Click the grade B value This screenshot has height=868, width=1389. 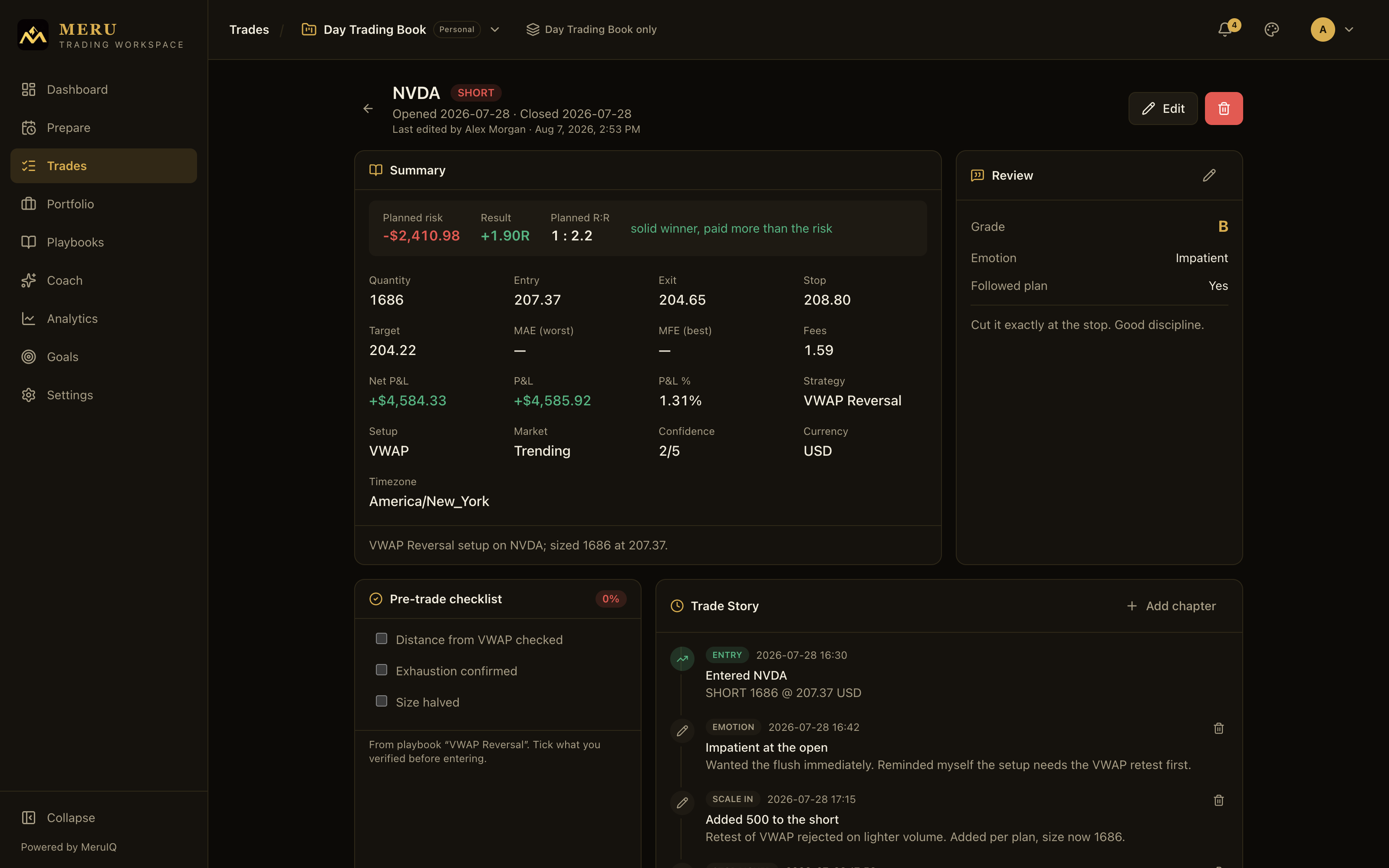click(x=1223, y=226)
